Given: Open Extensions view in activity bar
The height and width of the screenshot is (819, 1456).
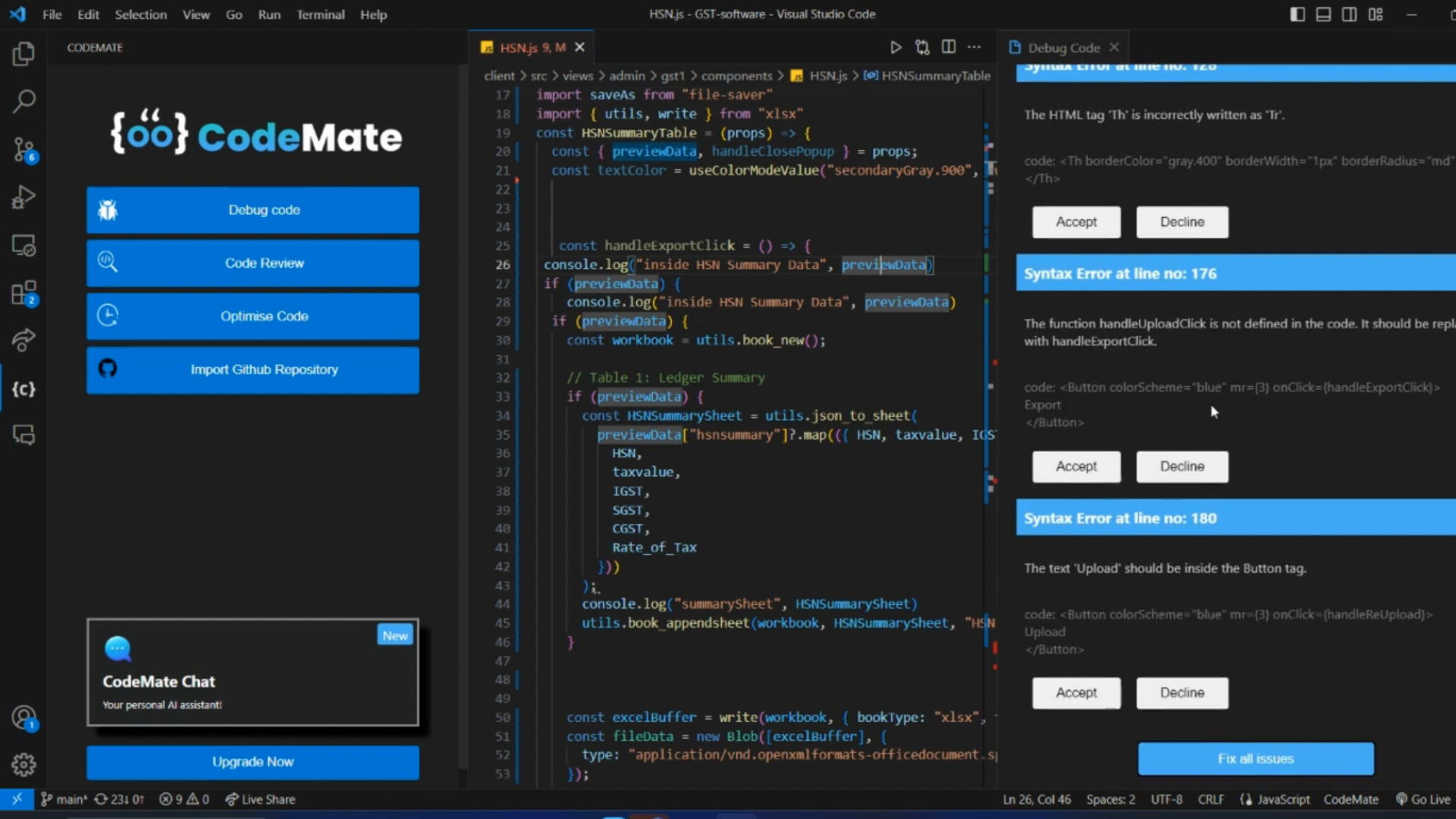Looking at the screenshot, I should tap(24, 293).
